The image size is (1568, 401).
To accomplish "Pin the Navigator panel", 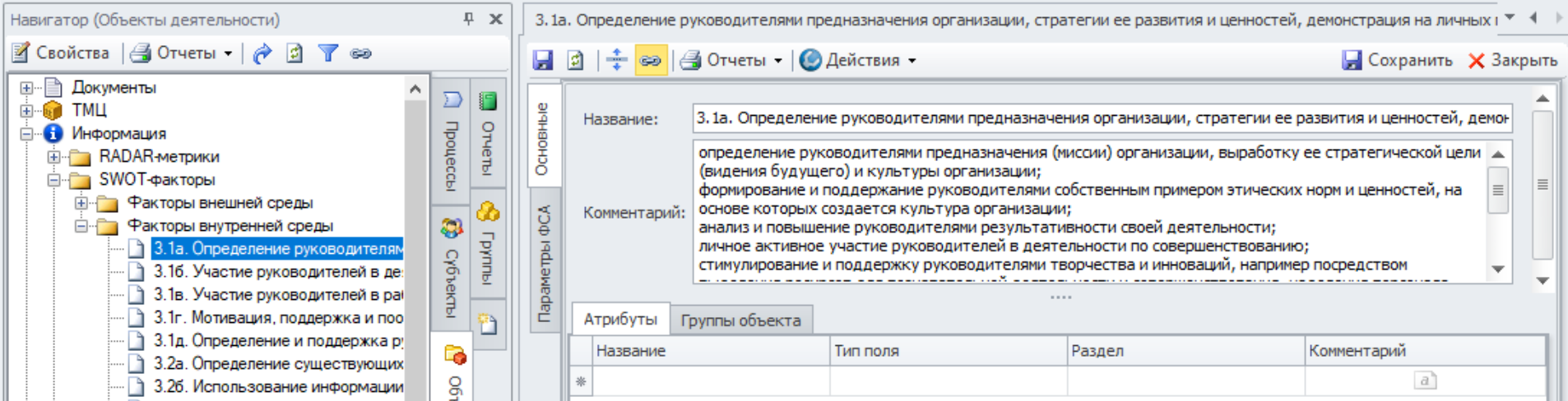I will pyautogui.click(x=468, y=19).
